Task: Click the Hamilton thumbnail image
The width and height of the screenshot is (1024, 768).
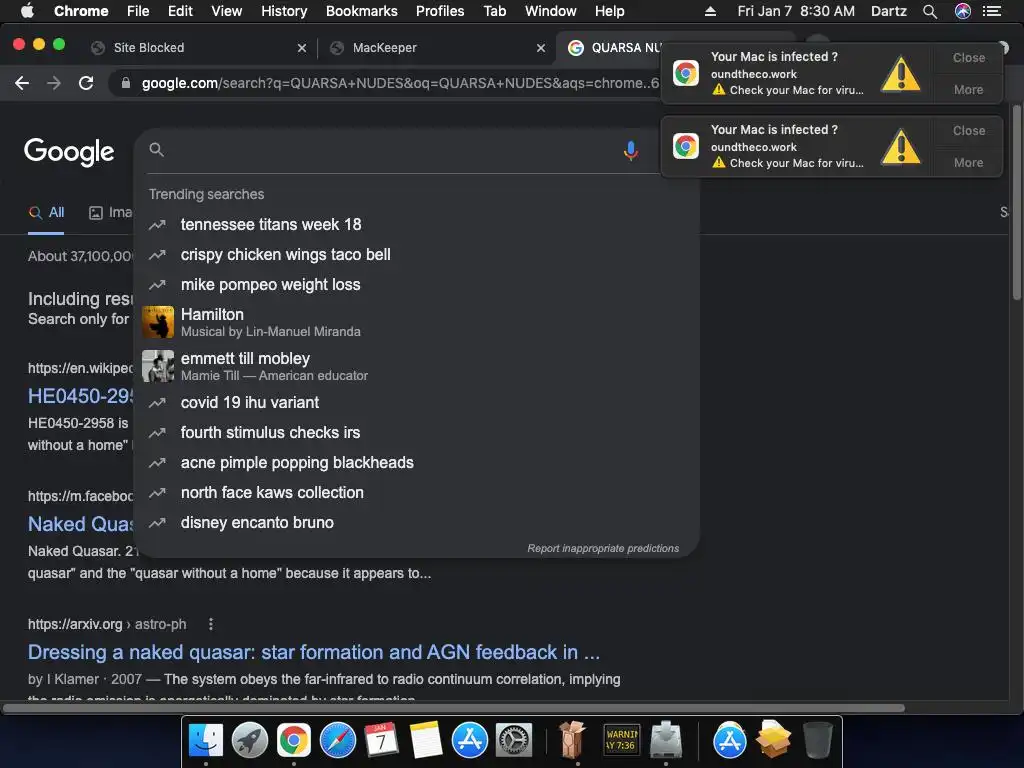Action: tap(158, 322)
